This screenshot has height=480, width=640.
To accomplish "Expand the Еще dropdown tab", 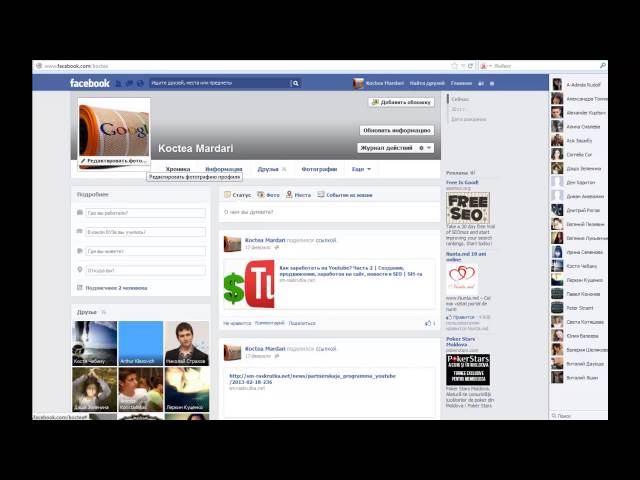I will click(x=361, y=169).
